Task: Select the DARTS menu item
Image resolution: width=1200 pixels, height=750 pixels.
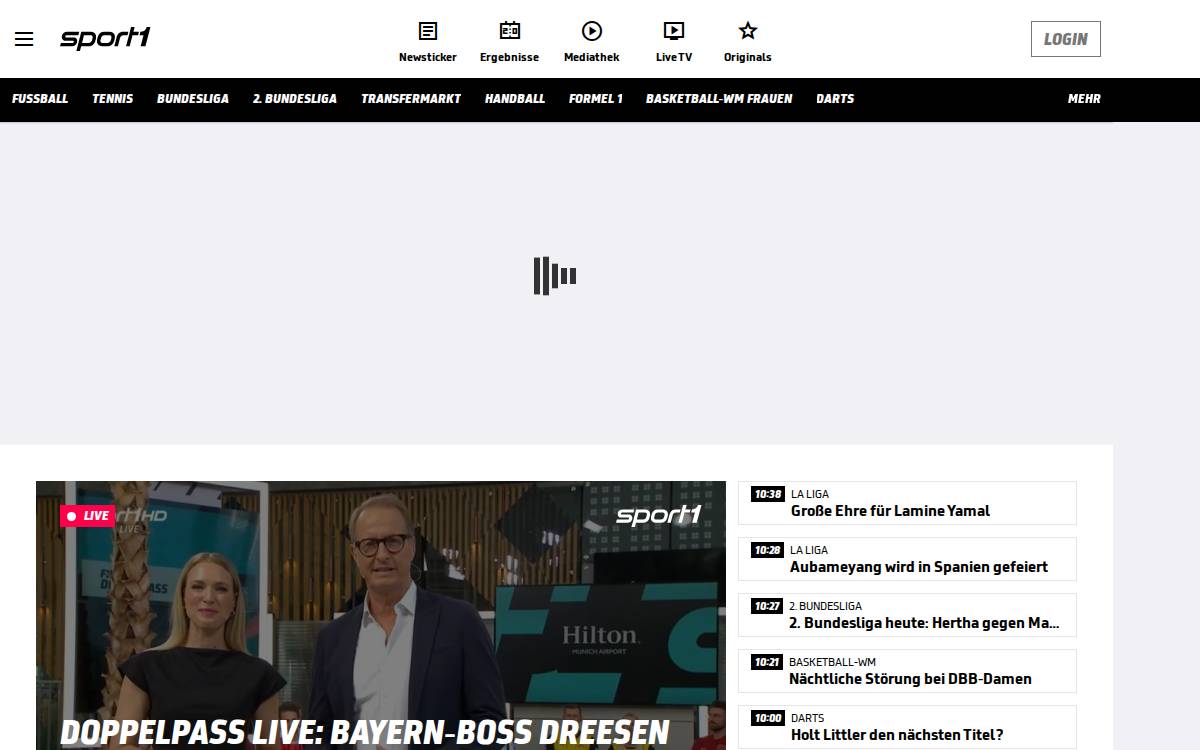Action: point(835,99)
